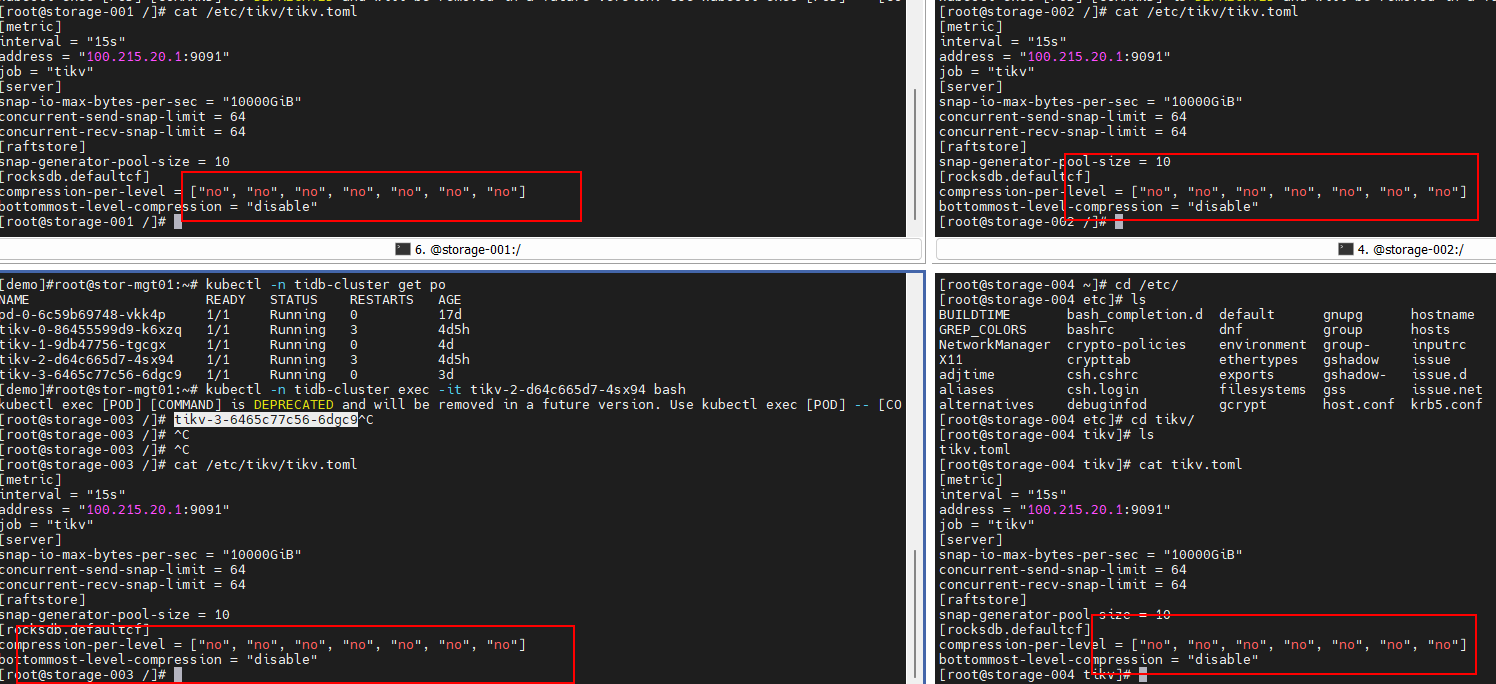Click the terminal icon on storage-001 tab
The image size is (1496, 684).
point(402,249)
